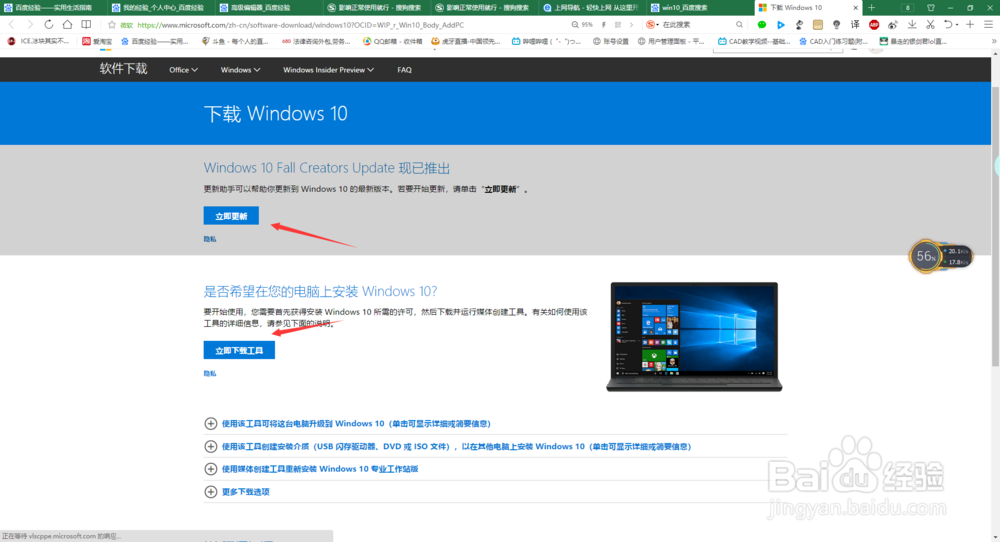Click the '是否希望在您的电脑上安装 Windows 10?' heading
The image size is (1000, 542).
[x=320, y=291]
